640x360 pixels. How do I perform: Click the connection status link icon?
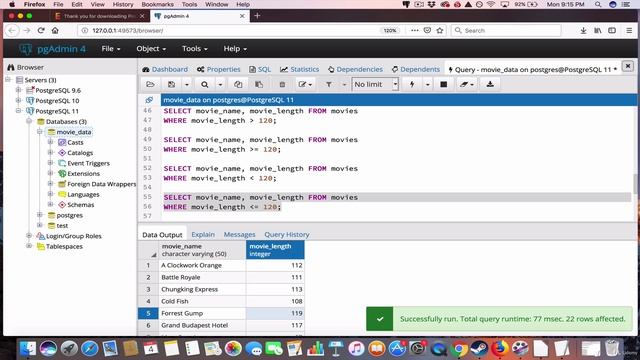point(149,100)
